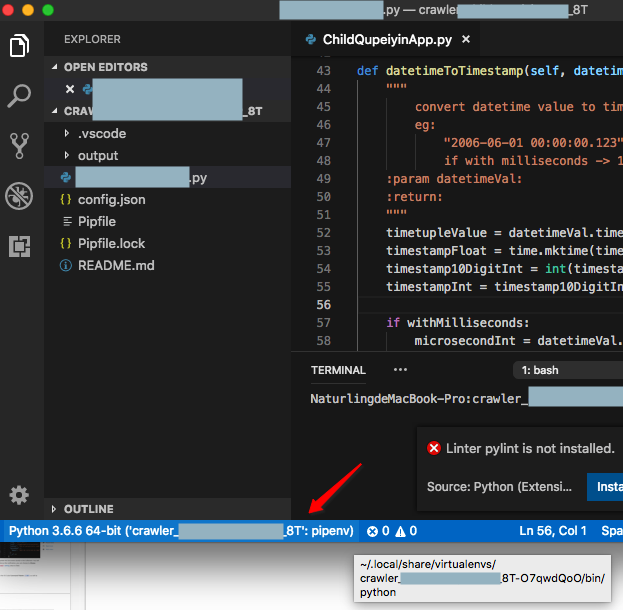Open the panel's more tabs ellipsis menu
The image size is (623, 610).
(400, 370)
